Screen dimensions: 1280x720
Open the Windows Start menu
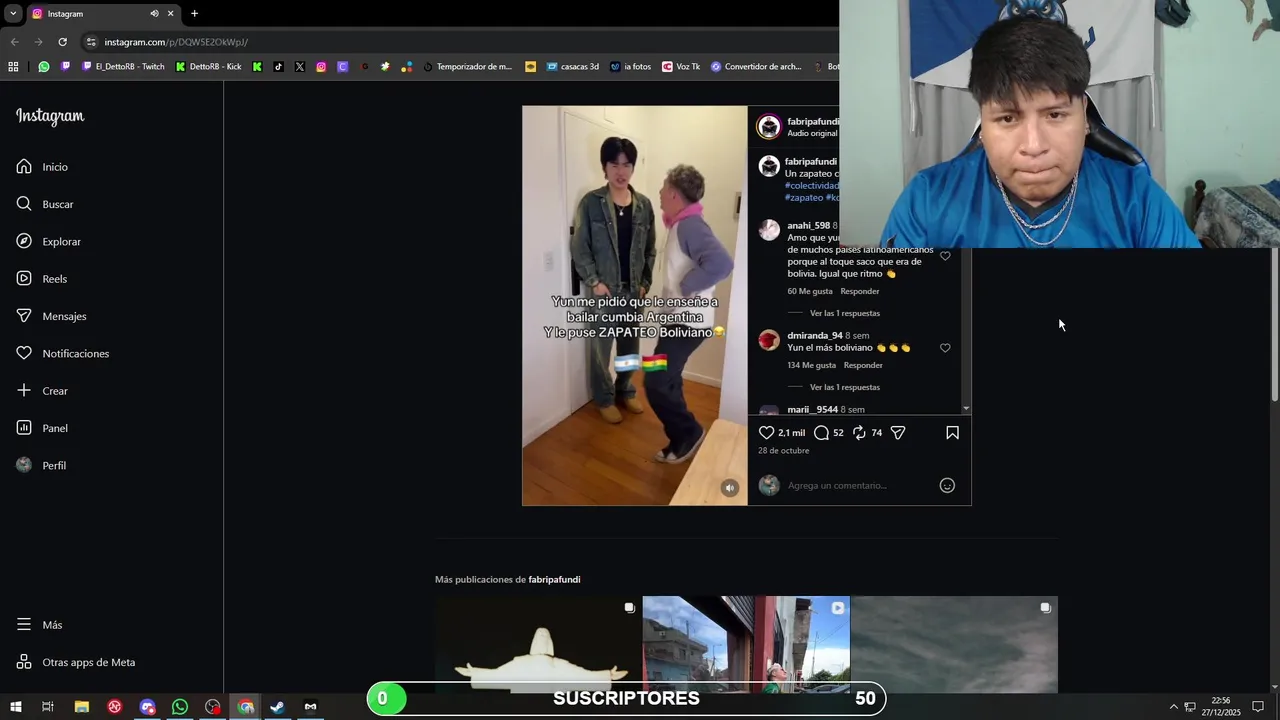click(15, 707)
